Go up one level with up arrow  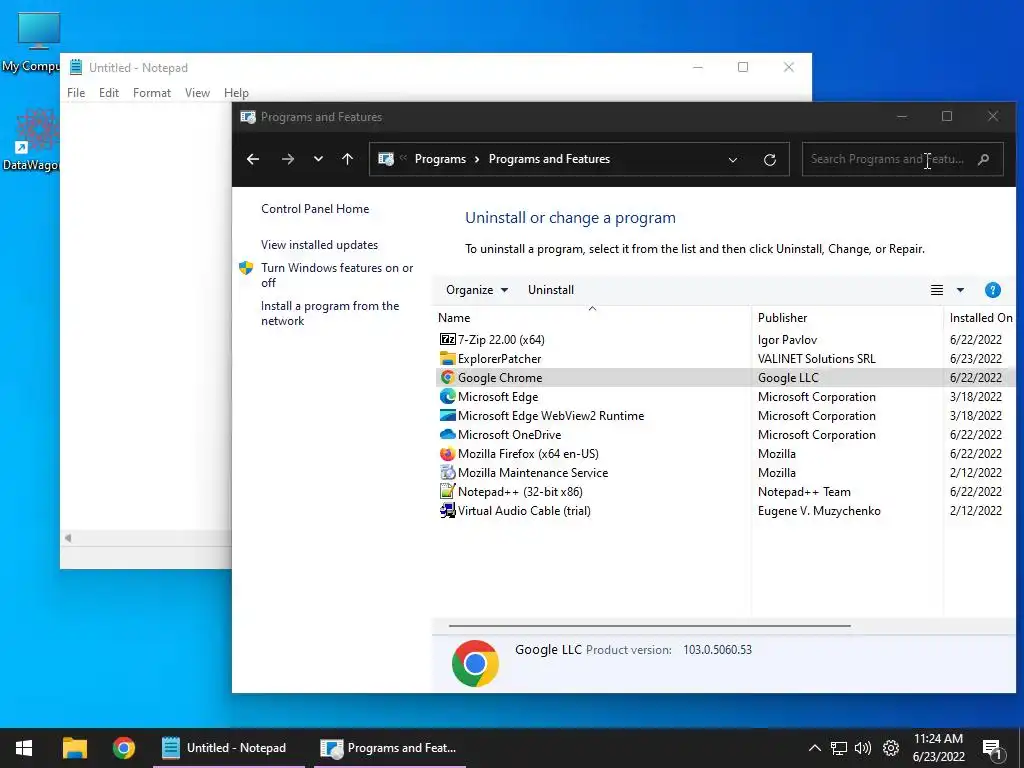(x=347, y=159)
